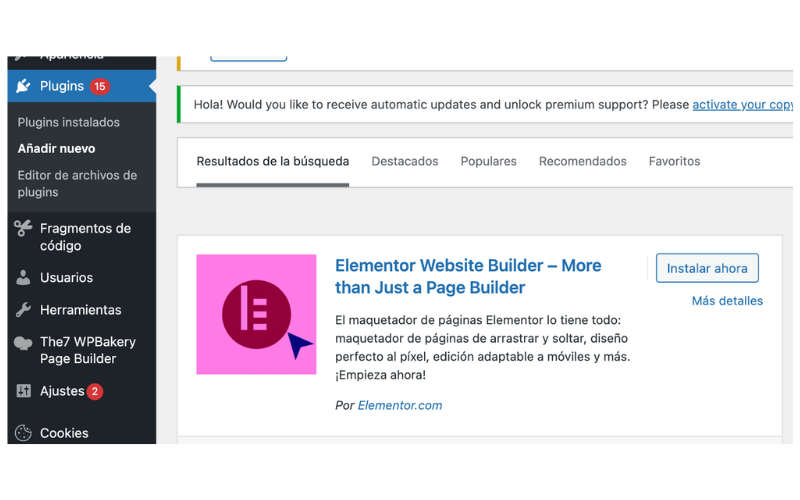Switch to the Destacados tab
This screenshot has width=800, height=500.
[x=405, y=161]
